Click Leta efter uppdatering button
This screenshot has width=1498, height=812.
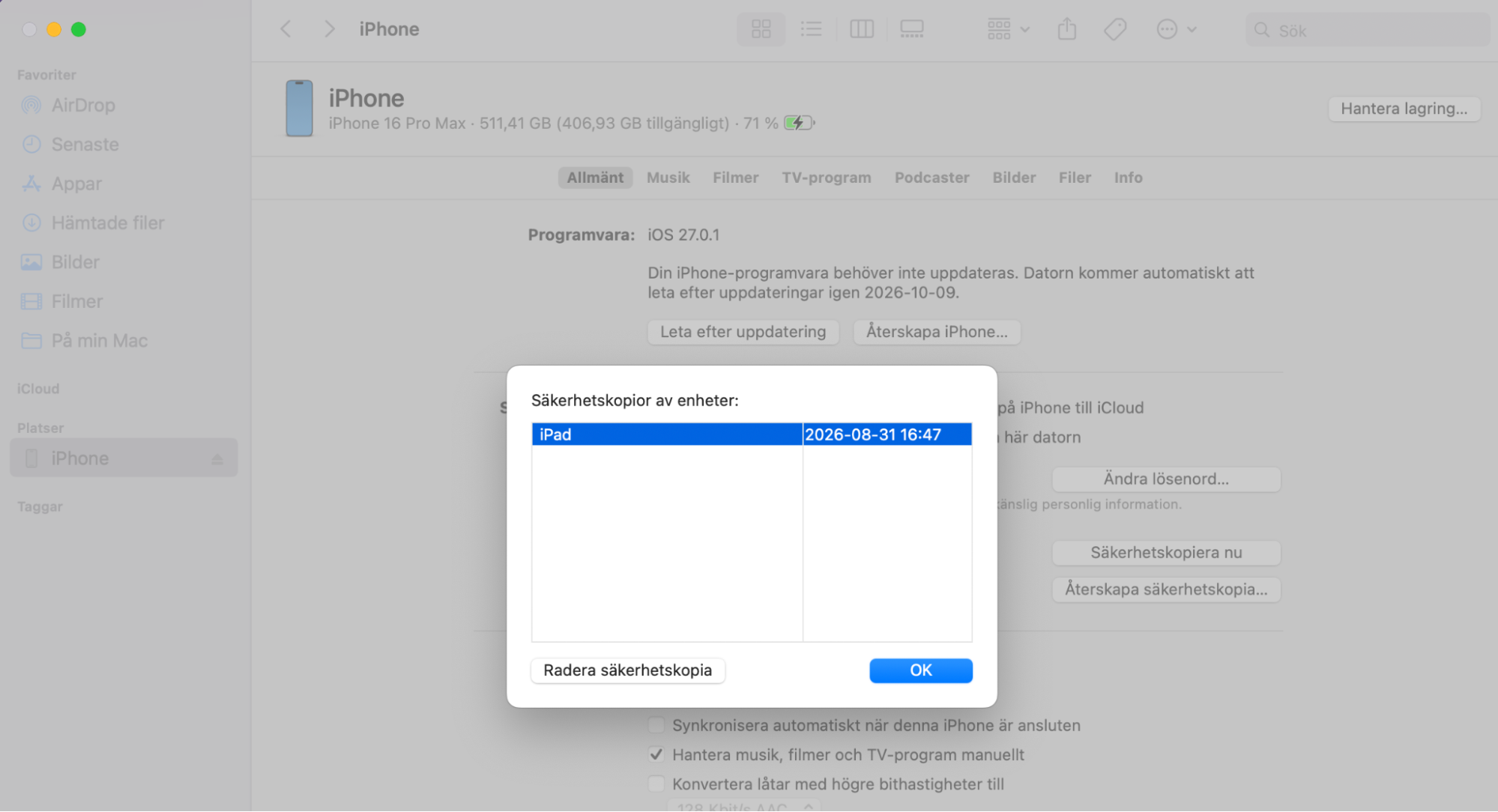point(743,332)
